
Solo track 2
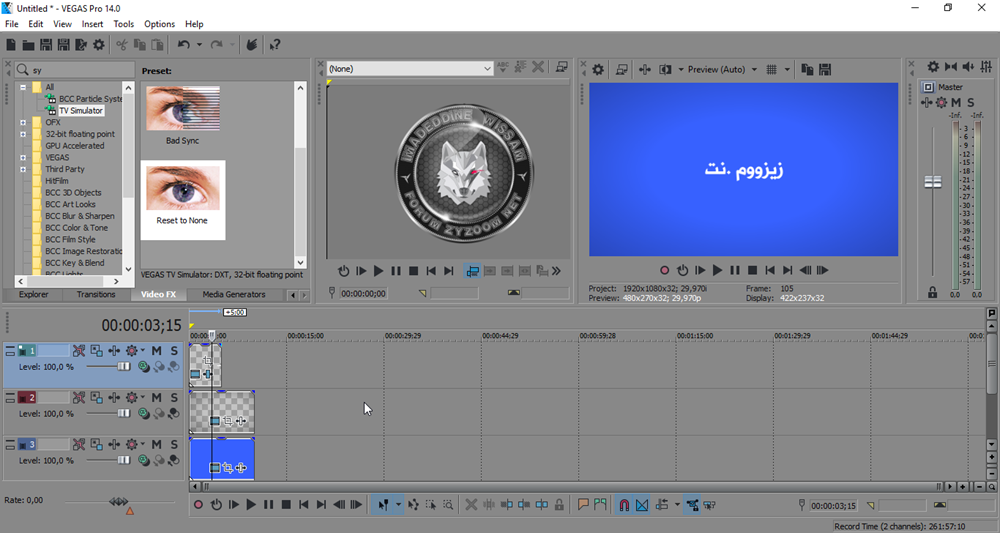pos(174,398)
